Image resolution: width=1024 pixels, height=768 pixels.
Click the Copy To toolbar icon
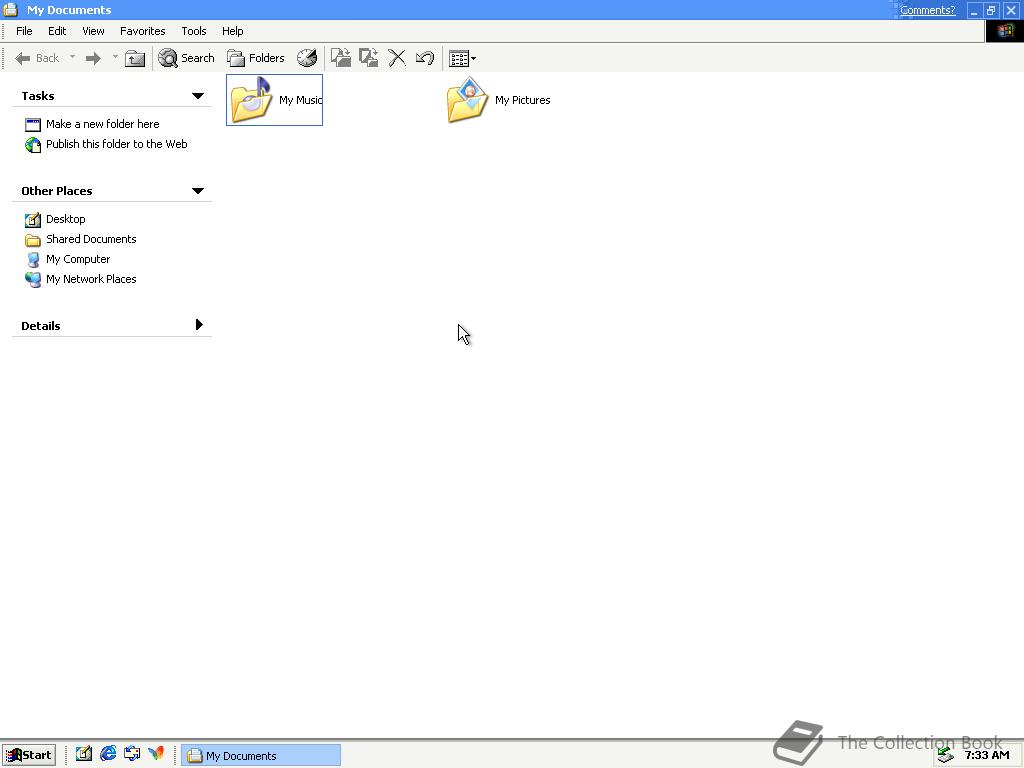368,58
